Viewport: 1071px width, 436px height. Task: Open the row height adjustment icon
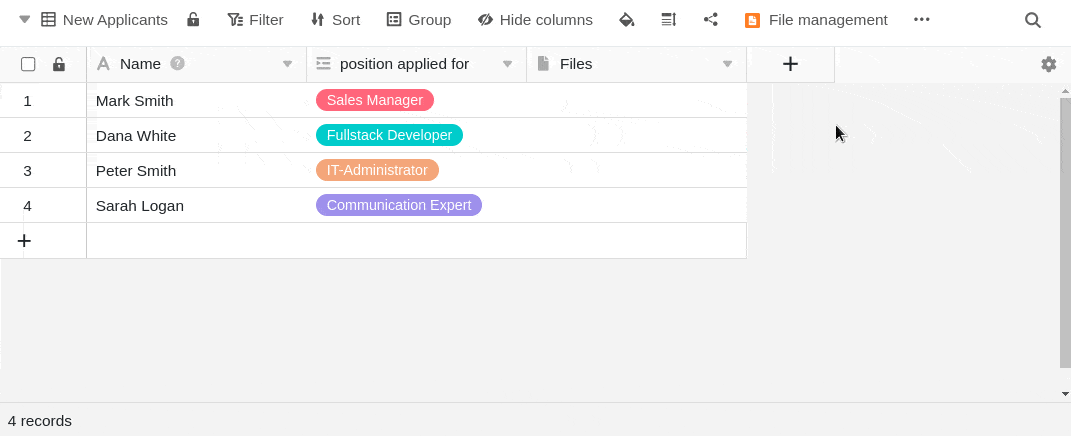669,20
